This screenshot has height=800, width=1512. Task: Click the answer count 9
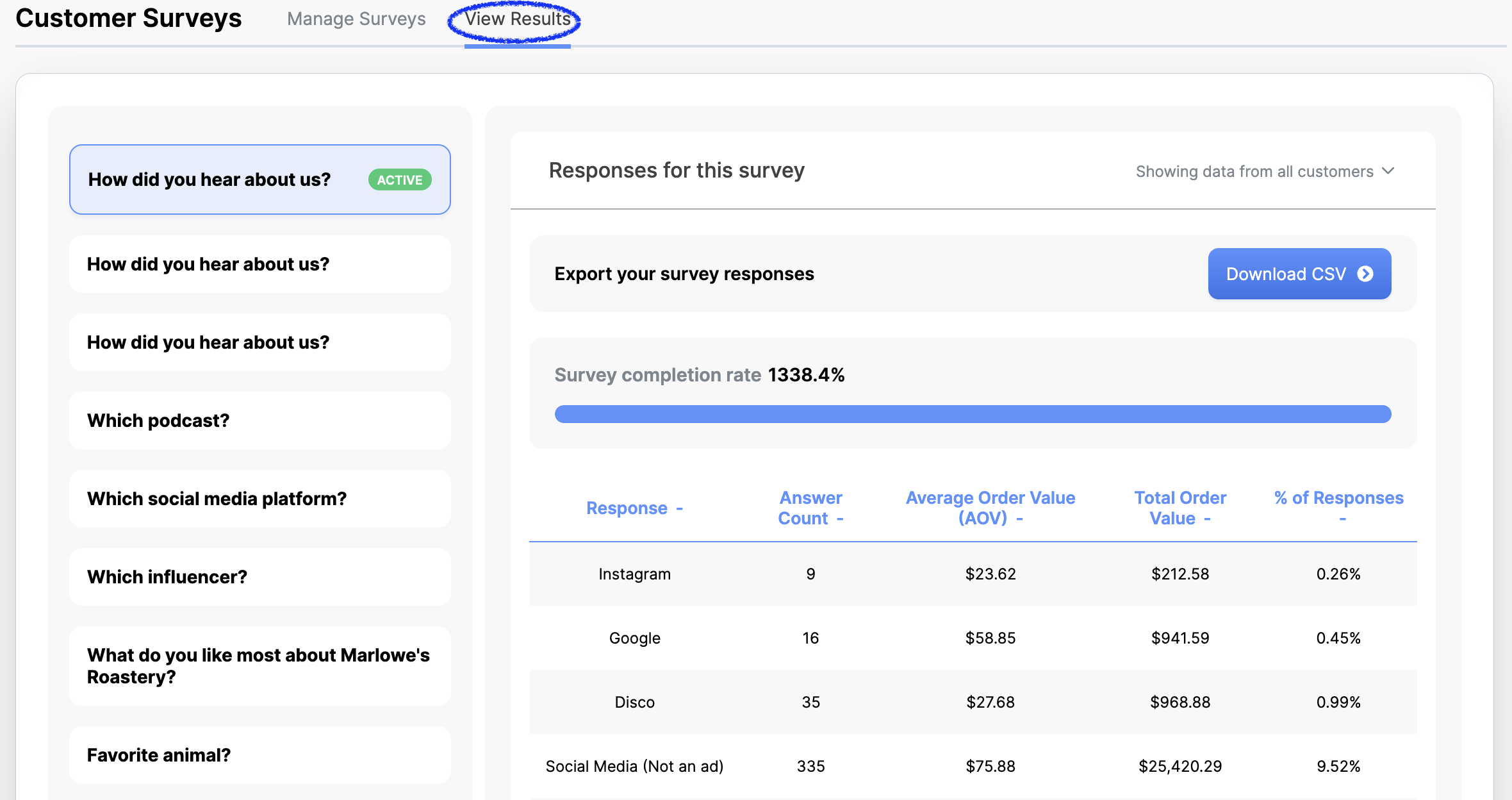click(x=810, y=574)
